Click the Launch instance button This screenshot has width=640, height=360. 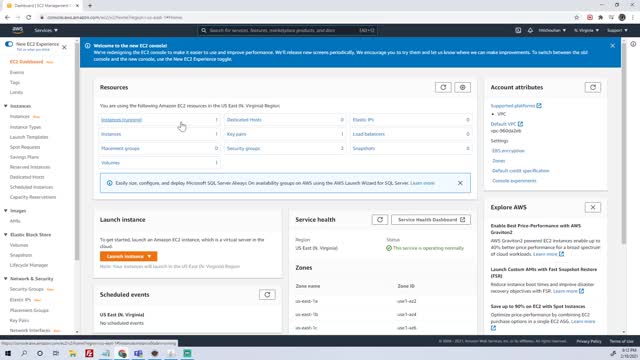click(x=128, y=256)
